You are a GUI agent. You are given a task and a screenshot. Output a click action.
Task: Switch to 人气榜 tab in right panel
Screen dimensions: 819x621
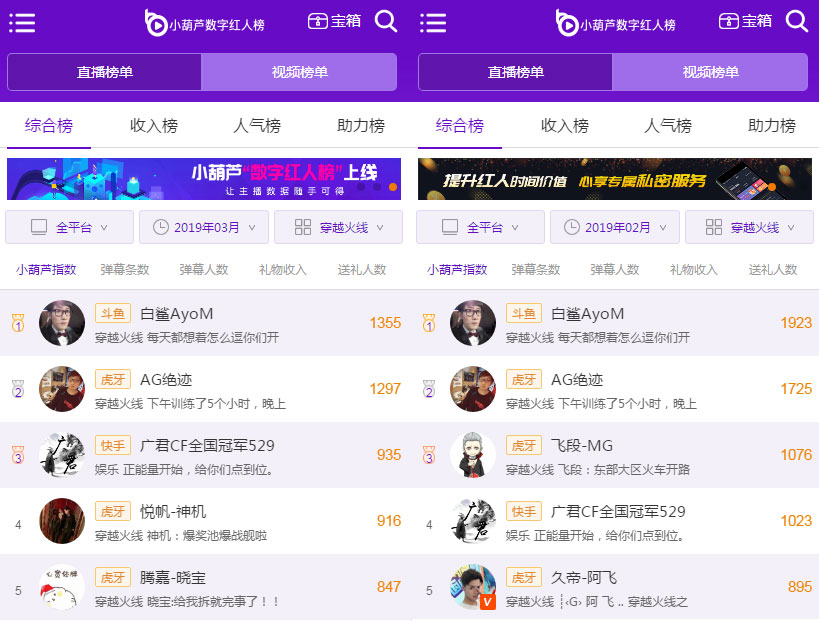[x=668, y=125]
